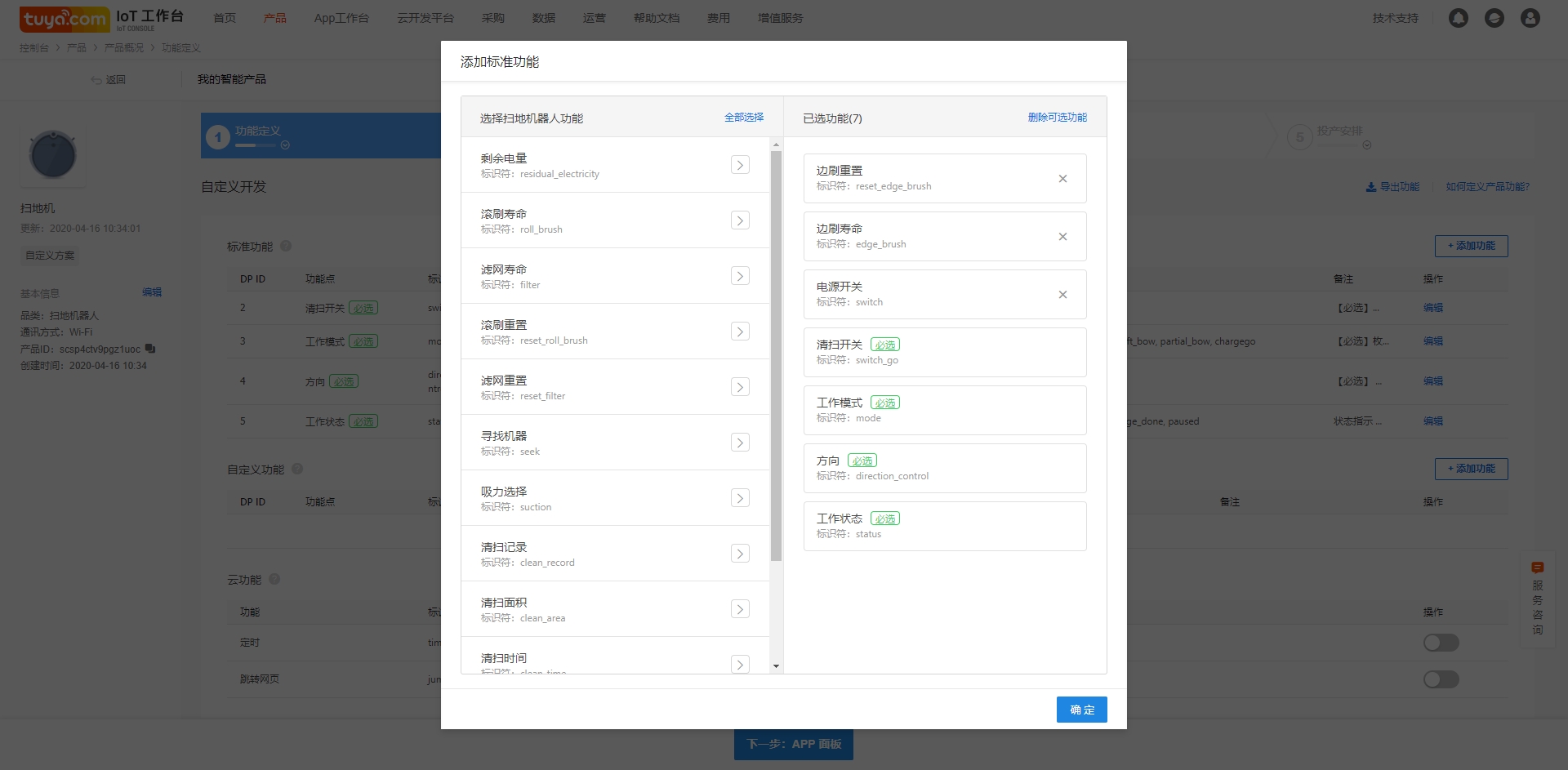Viewport: 1568px width, 770px height.
Task: Go to the 帮助文档 menu item
Action: (656, 18)
